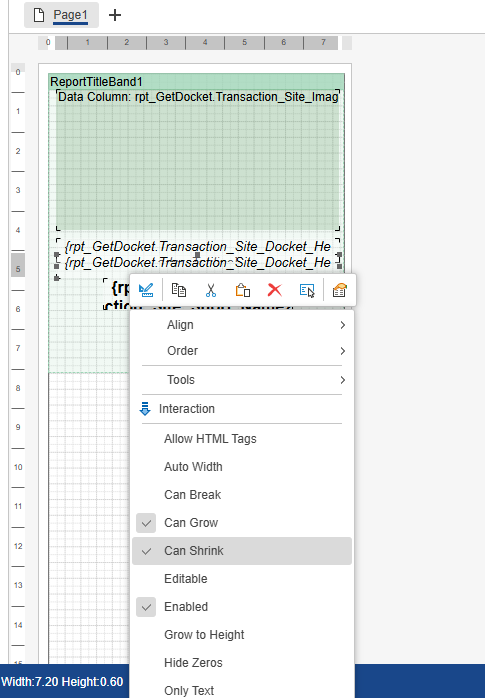Open the Order menu entry
The image size is (485, 698).
242,351
